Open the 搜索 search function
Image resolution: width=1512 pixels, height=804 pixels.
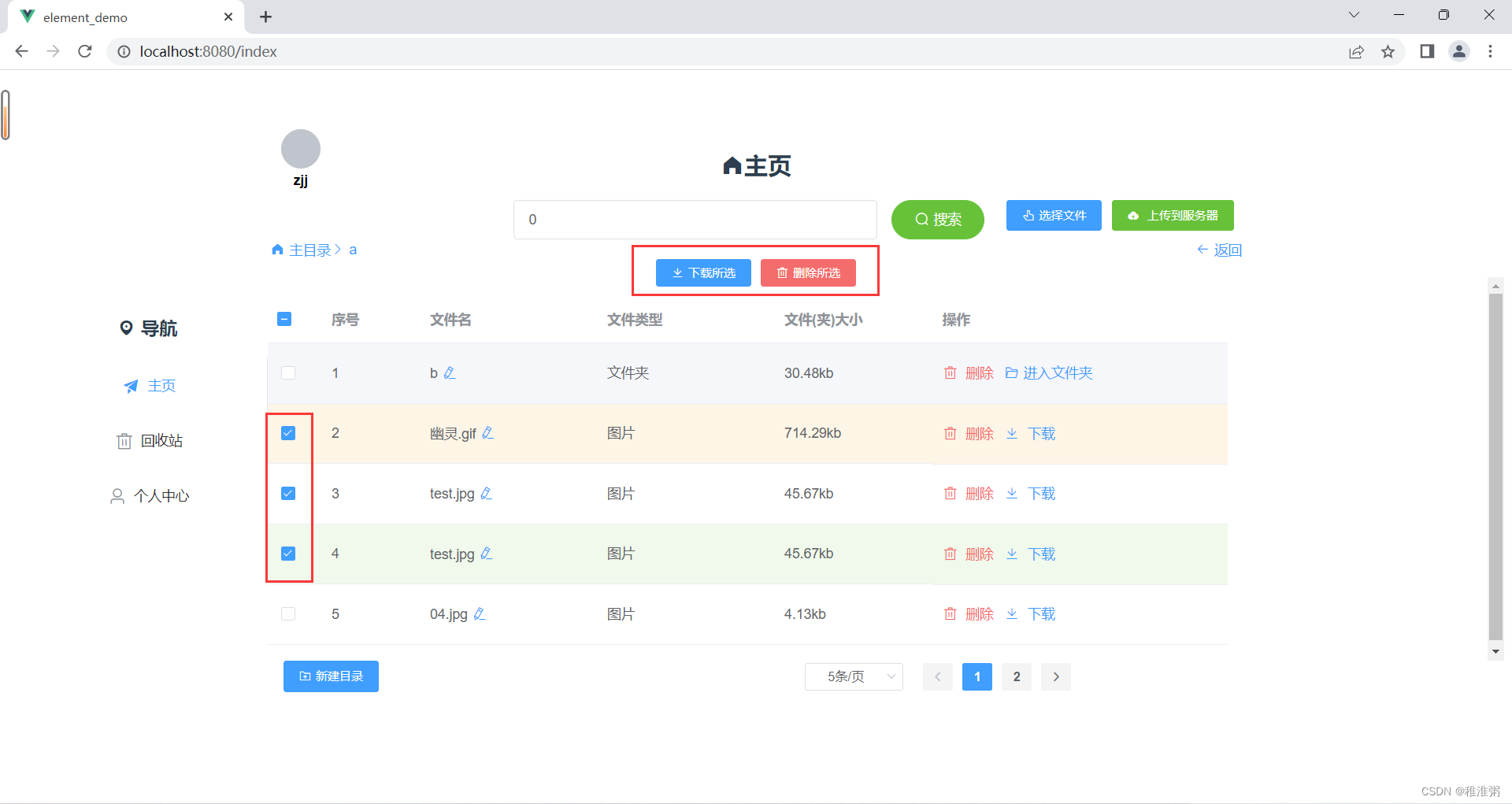tap(936, 220)
